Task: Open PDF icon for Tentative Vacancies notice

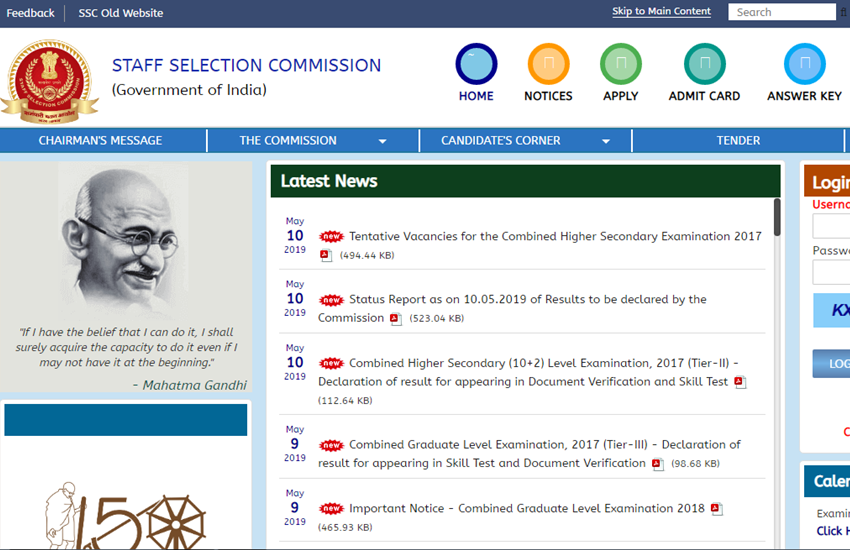Action: pos(326,256)
